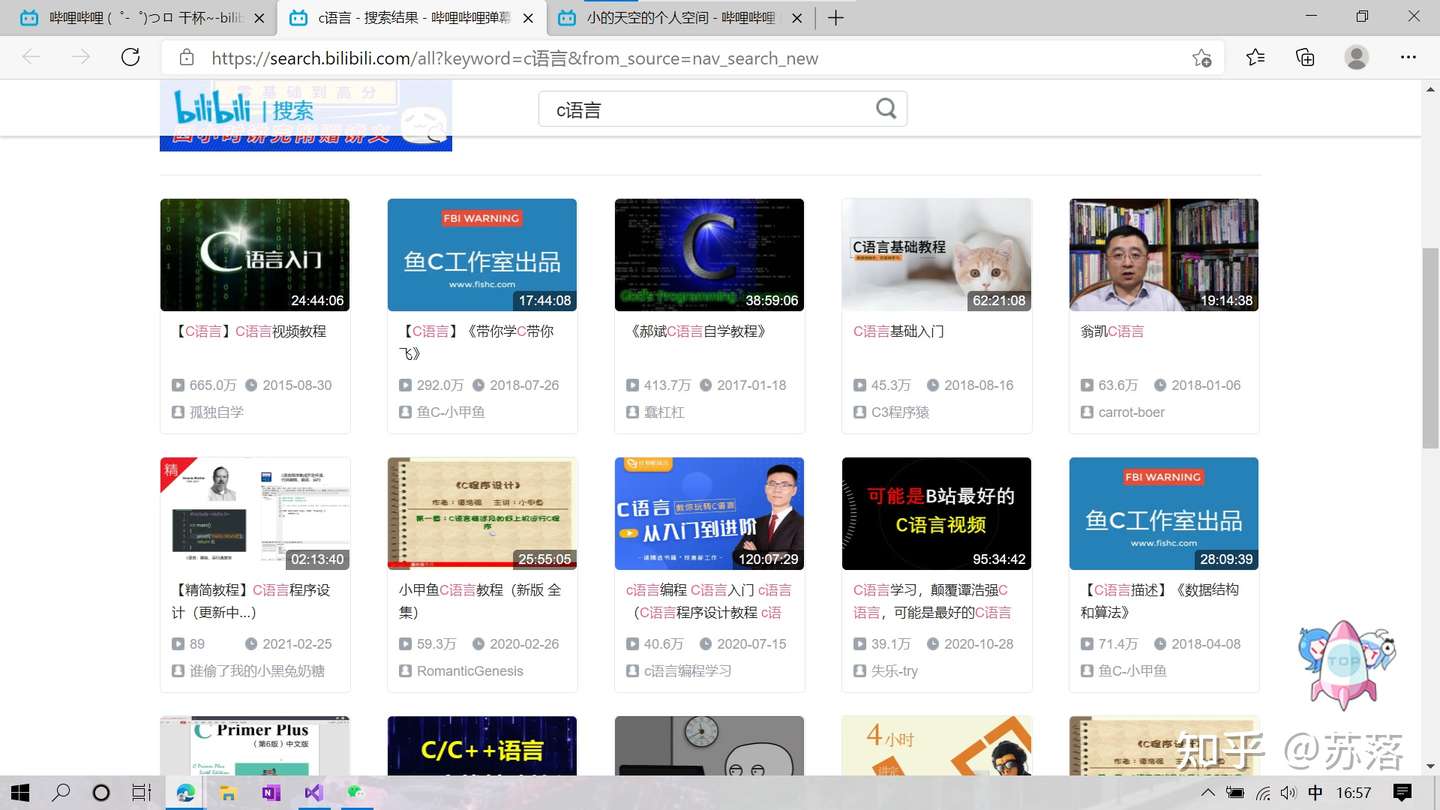Expand the hidden system tray icons
Image resolution: width=1440 pixels, height=810 pixels.
(x=1208, y=793)
